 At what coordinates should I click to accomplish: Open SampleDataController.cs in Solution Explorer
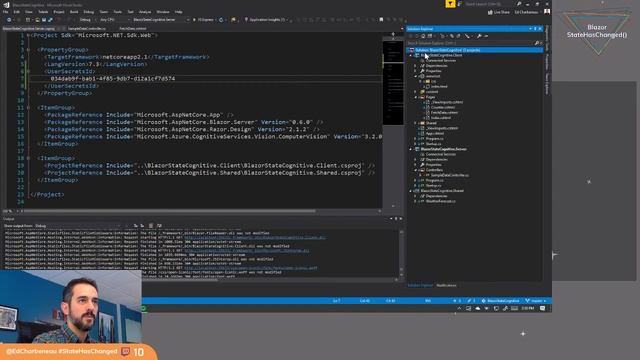click(450, 175)
